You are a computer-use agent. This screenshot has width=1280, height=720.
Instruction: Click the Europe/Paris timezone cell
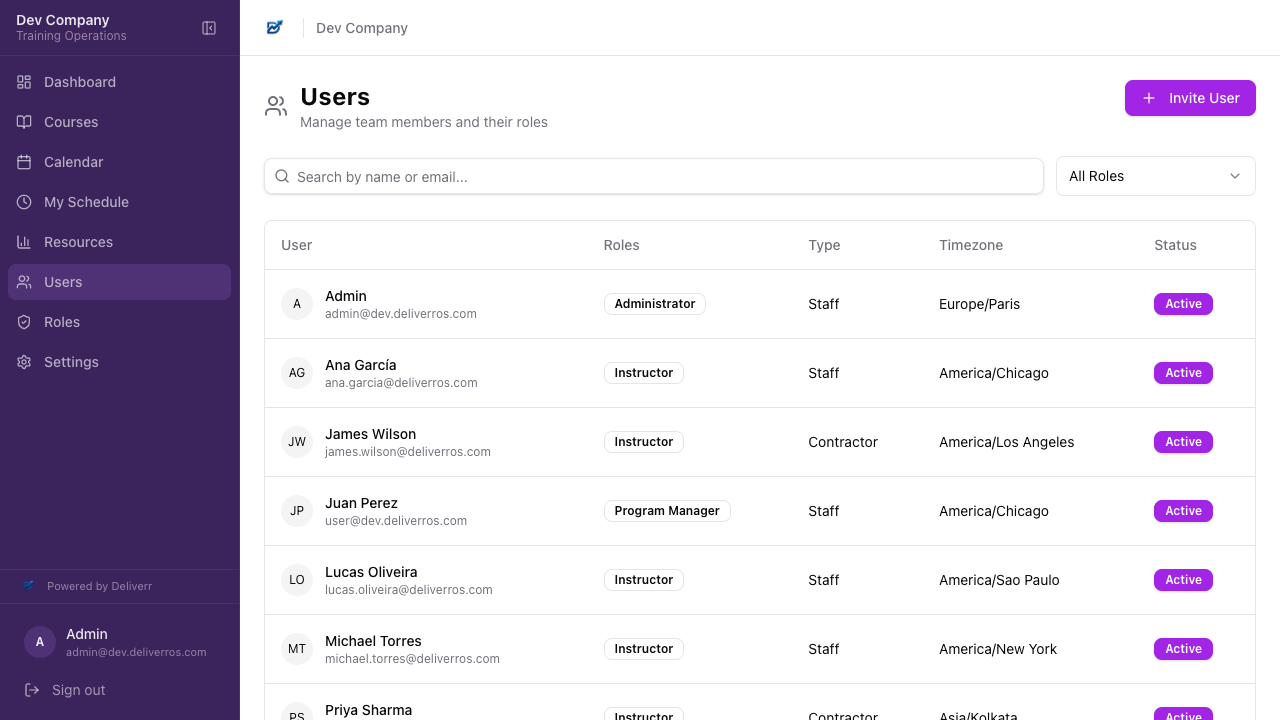[x=979, y=304]
